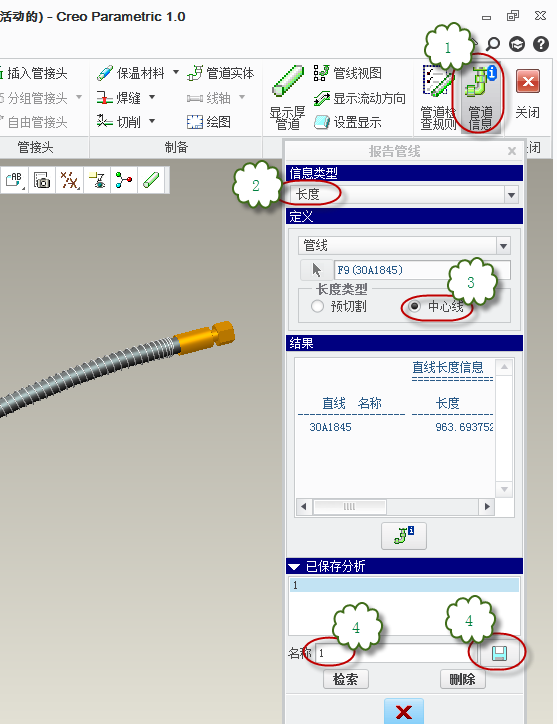Click the 检索 retrieve button
Viewport: 557px width, 724px height.
[x=345, y=679]
